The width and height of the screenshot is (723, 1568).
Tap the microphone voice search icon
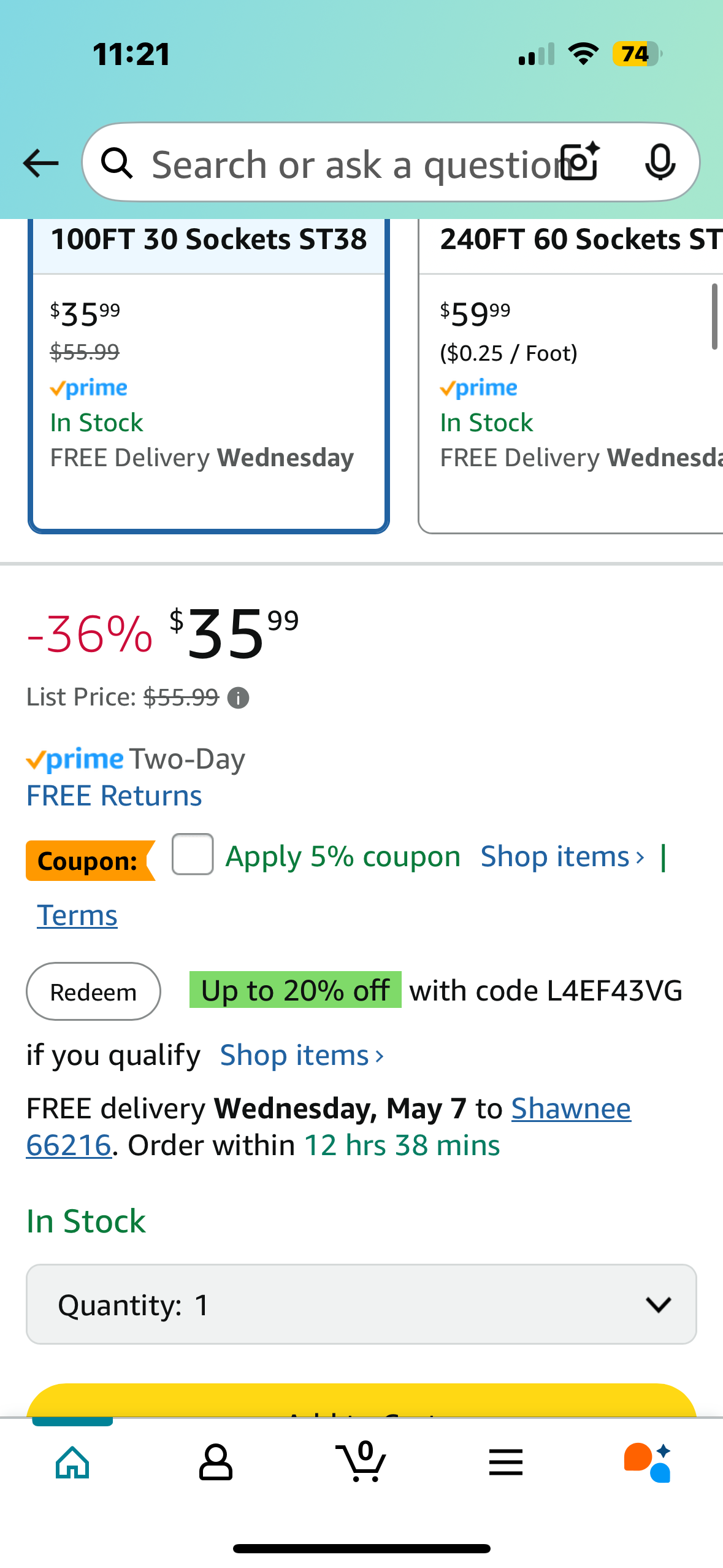pos(660,163)
